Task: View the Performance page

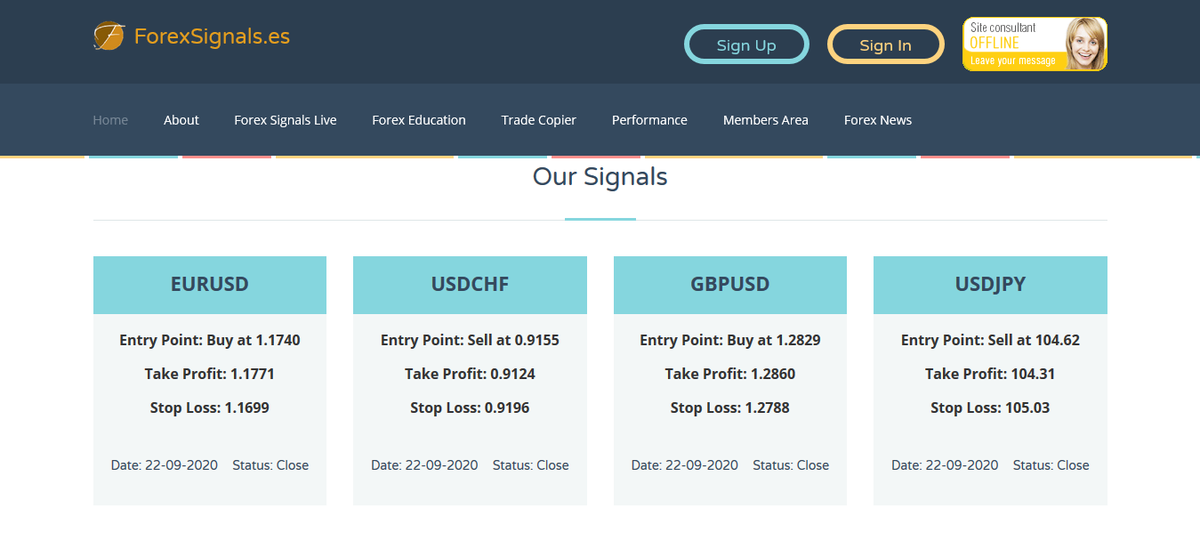Action: coord(650,120)
